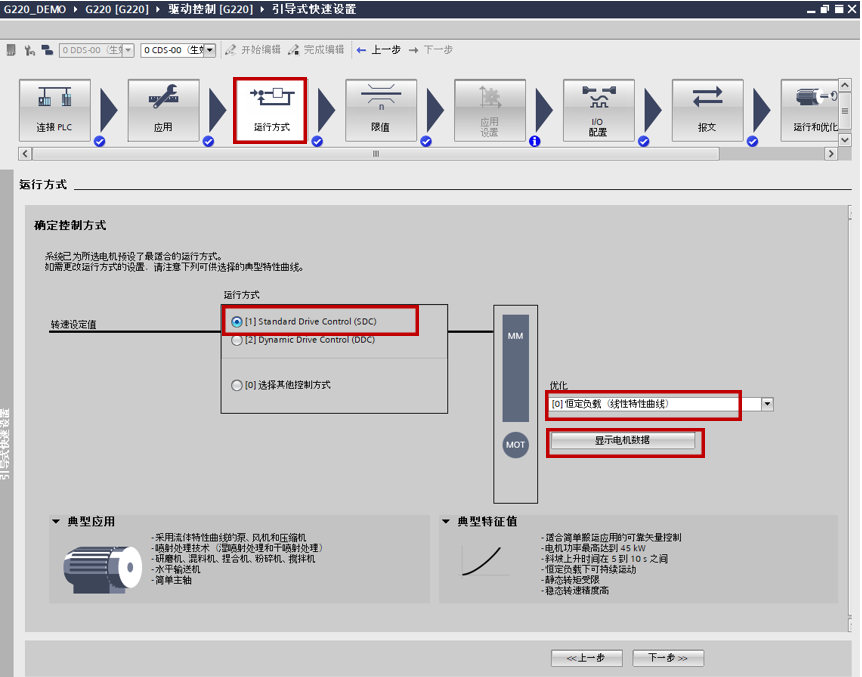Select Standard Drive Control (SDC) mode

tap(237, 322)
